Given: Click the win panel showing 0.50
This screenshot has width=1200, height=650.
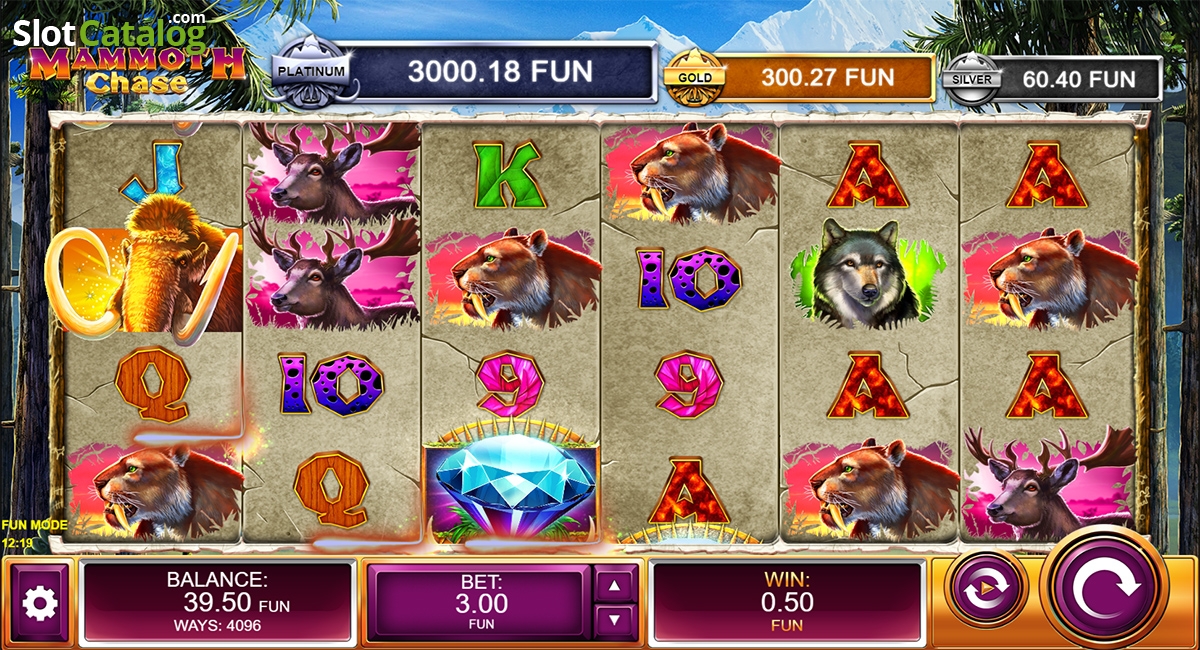Looking at the screenshot, I should (787, 601).
